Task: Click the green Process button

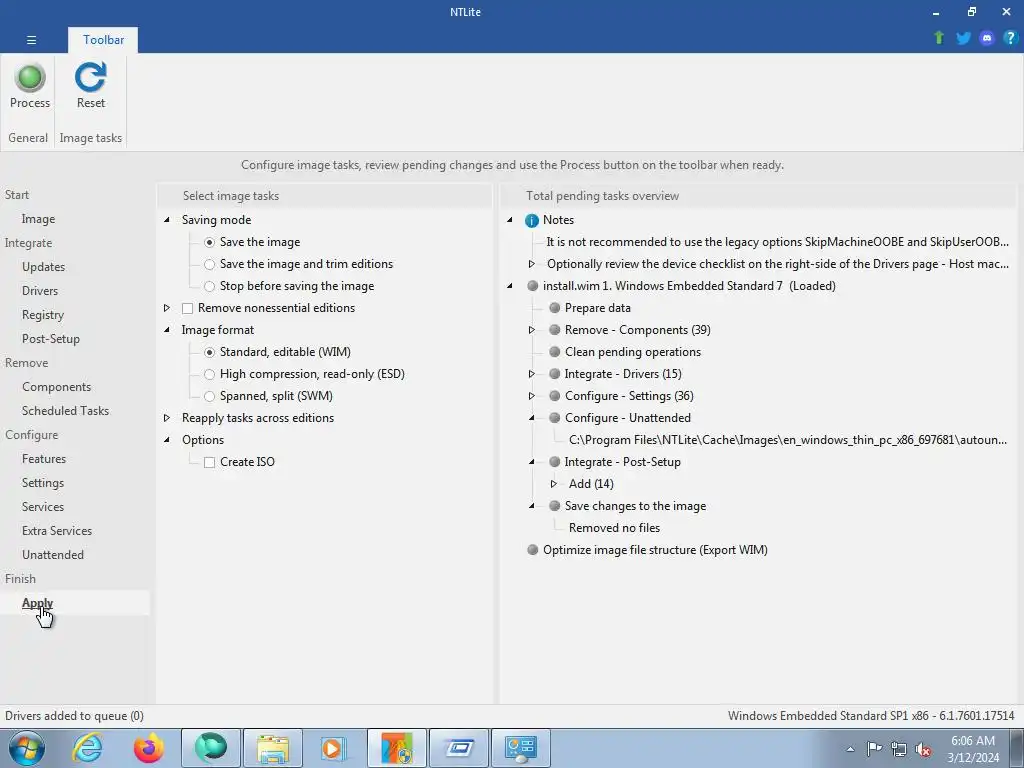Action: pos(30,86)
